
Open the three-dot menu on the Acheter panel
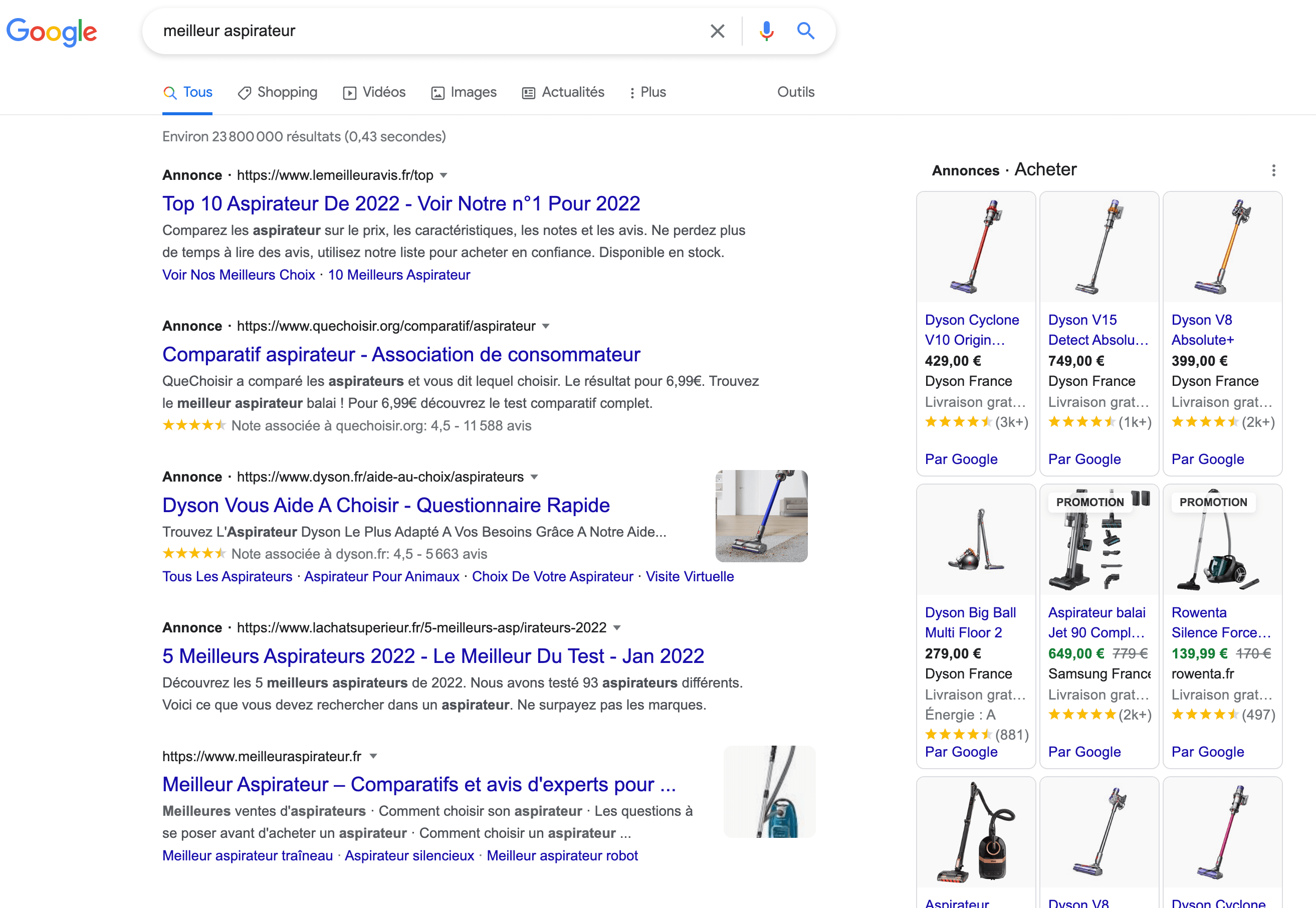click(x=1273, y=171)
